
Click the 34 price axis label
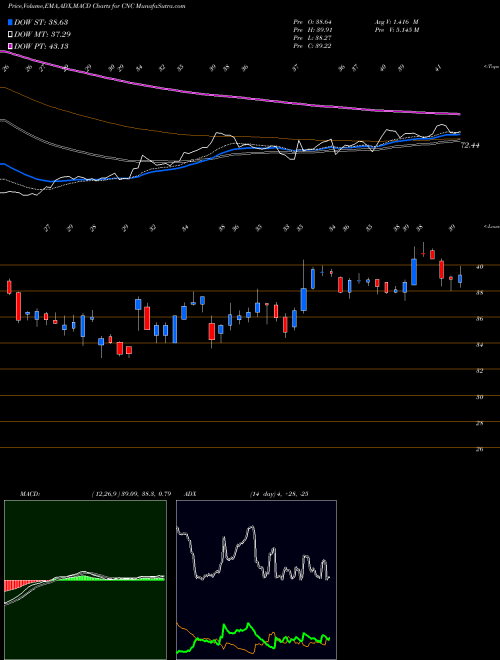pos(479,345)
